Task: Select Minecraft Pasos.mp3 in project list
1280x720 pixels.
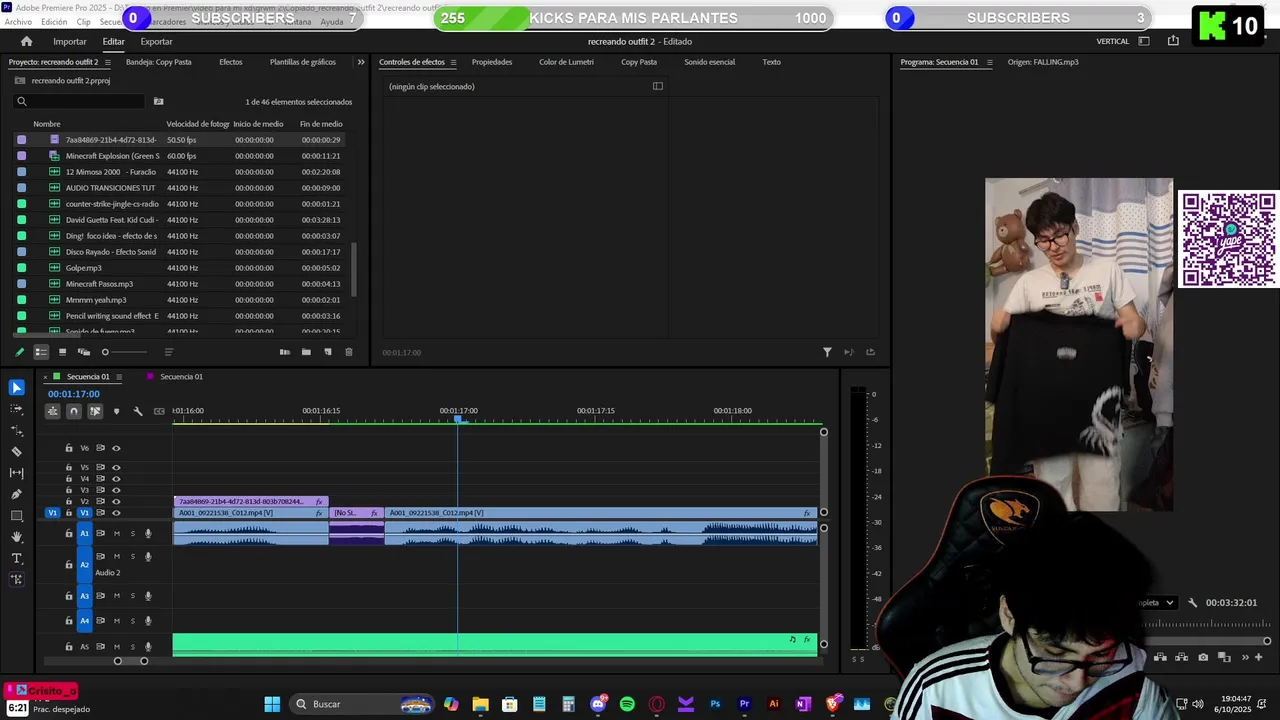Action: point(99,284)
